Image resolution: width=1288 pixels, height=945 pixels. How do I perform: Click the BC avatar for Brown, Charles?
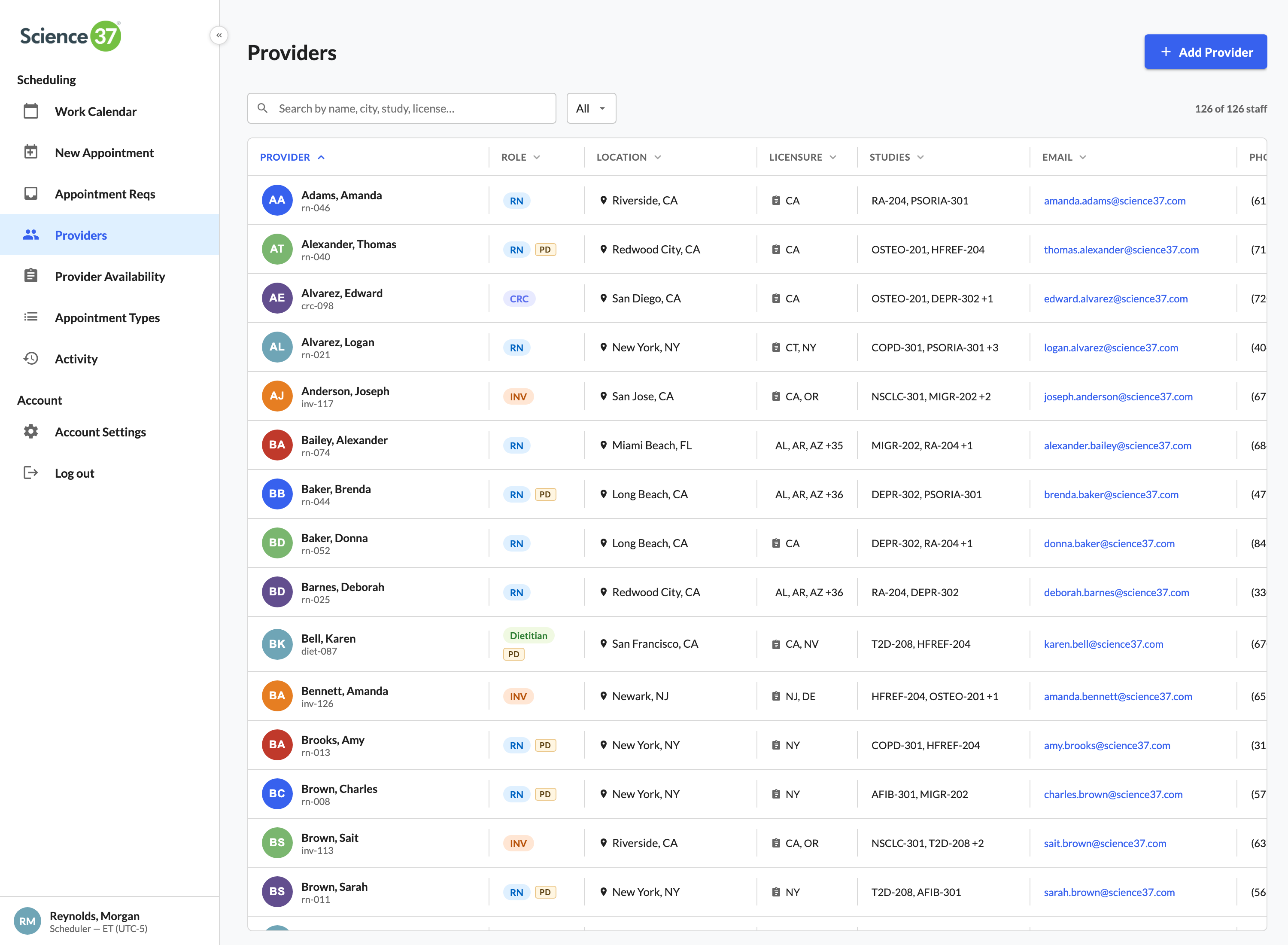pos(277,793)
